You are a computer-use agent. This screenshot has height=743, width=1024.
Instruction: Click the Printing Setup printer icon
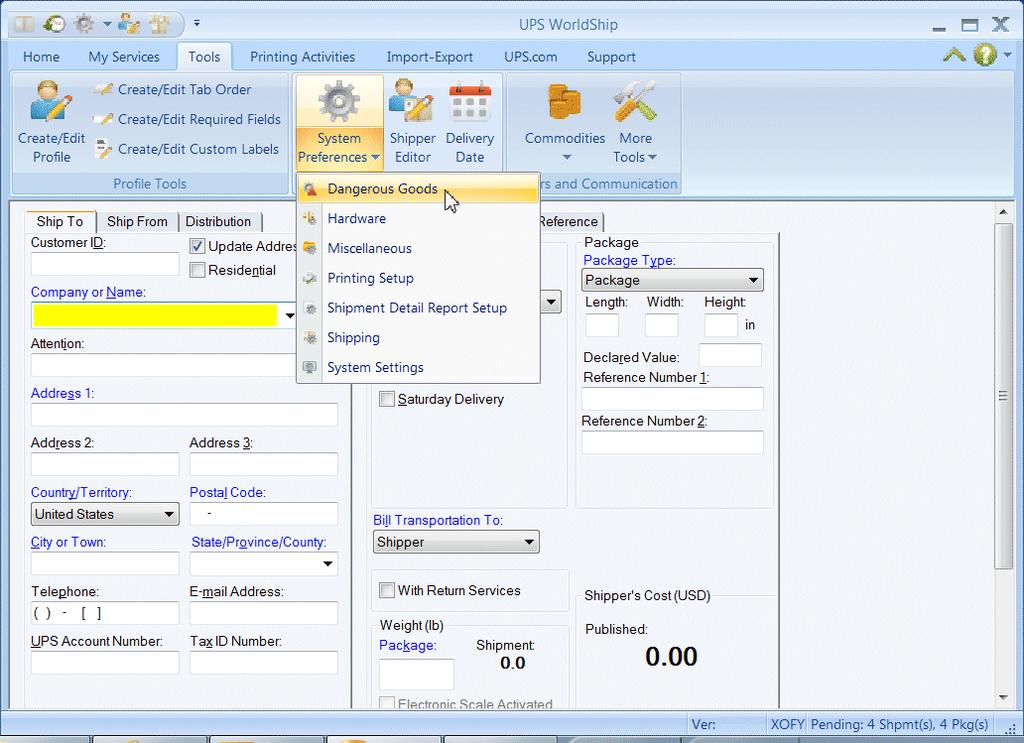[x=310, y=278]
